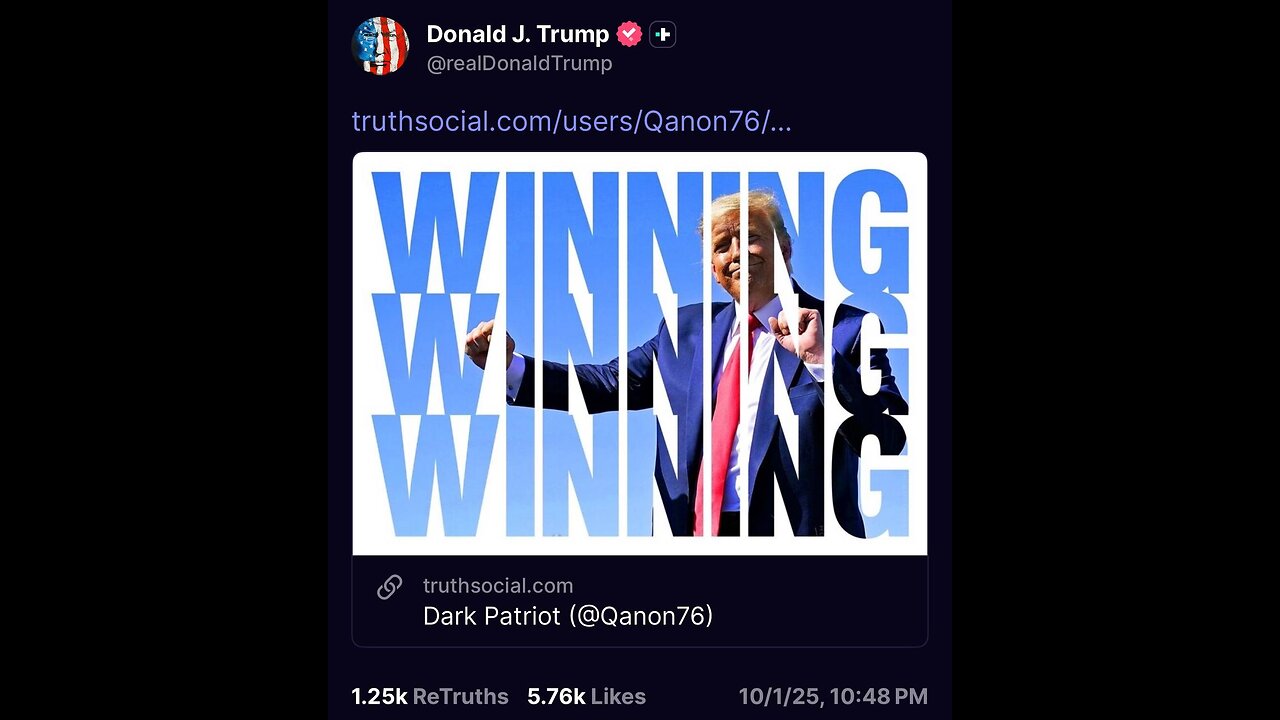View the 1.25k retruth count number
The width and height of the screenshot is (1280, 720).
378,696
